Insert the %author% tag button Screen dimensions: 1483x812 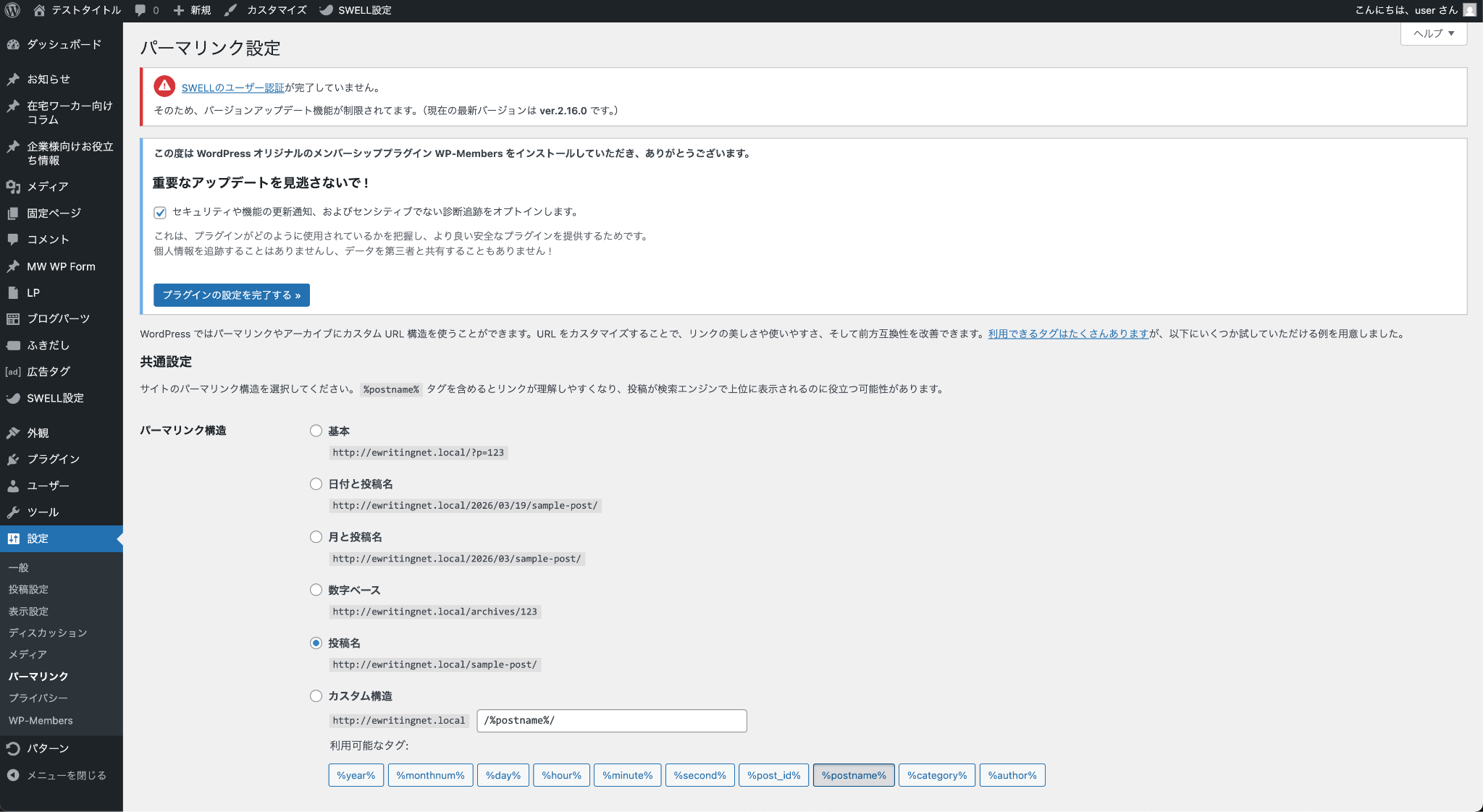pyautogui.click(x=1012, y=775)
